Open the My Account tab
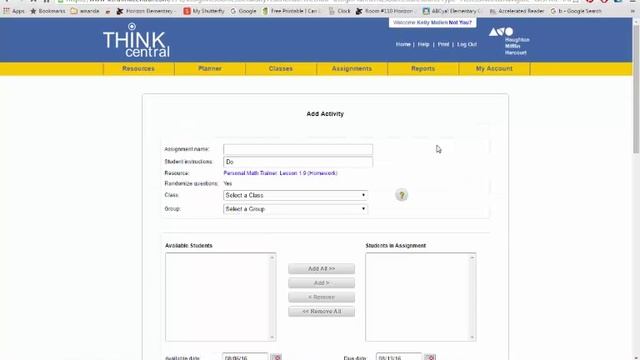 [x=494, y=69]
